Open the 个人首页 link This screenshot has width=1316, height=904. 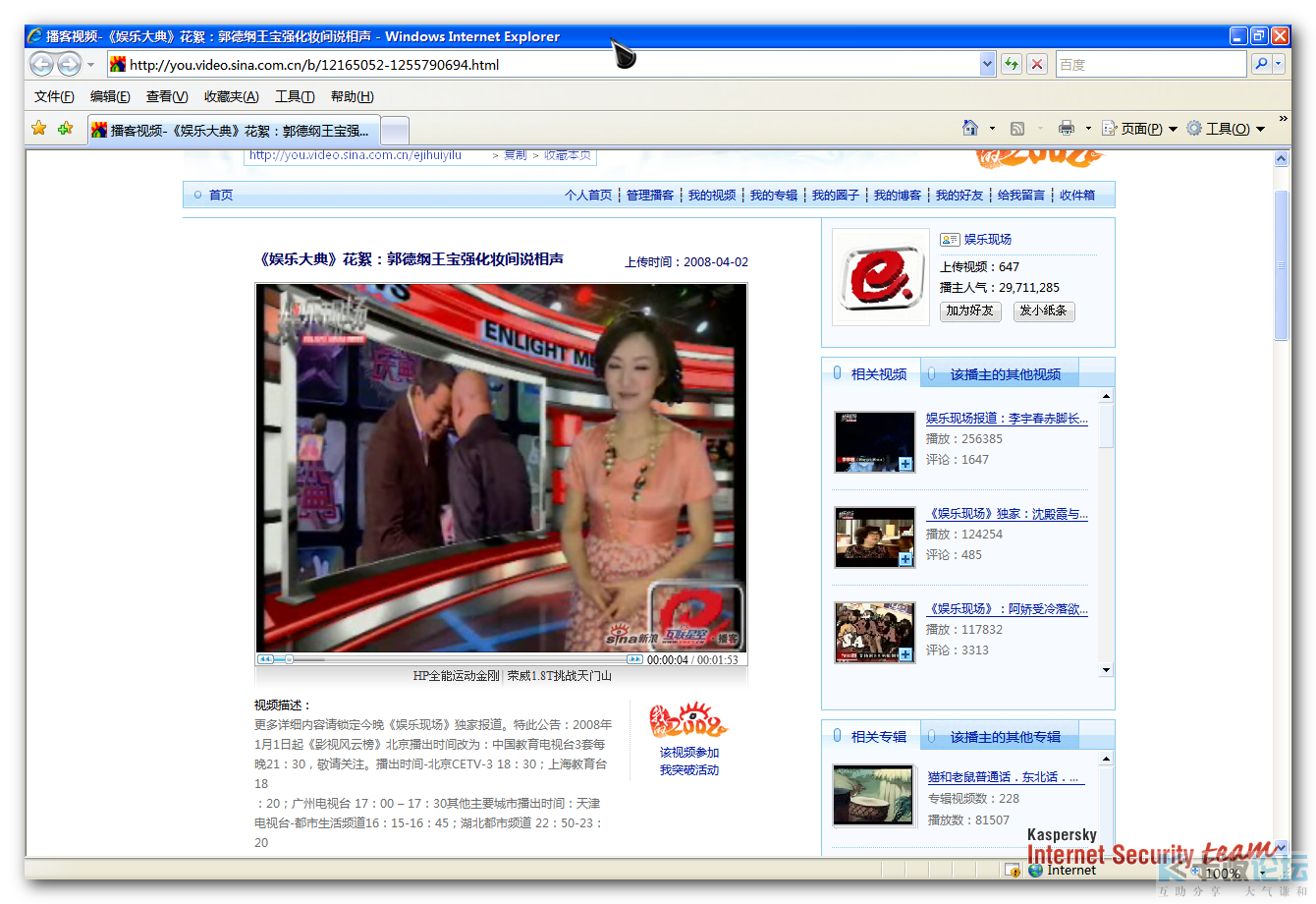(588, 196)
